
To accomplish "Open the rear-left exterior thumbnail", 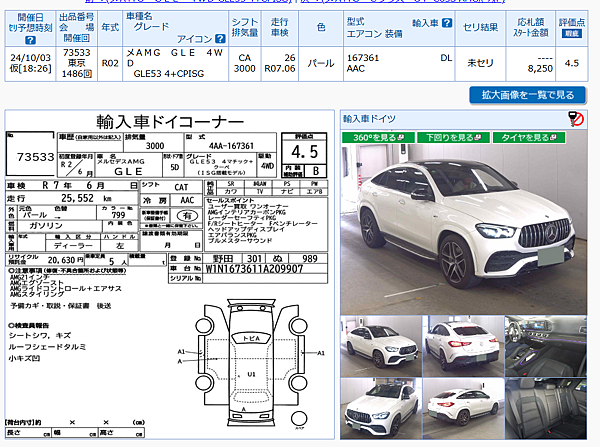I will click(463, 346).
